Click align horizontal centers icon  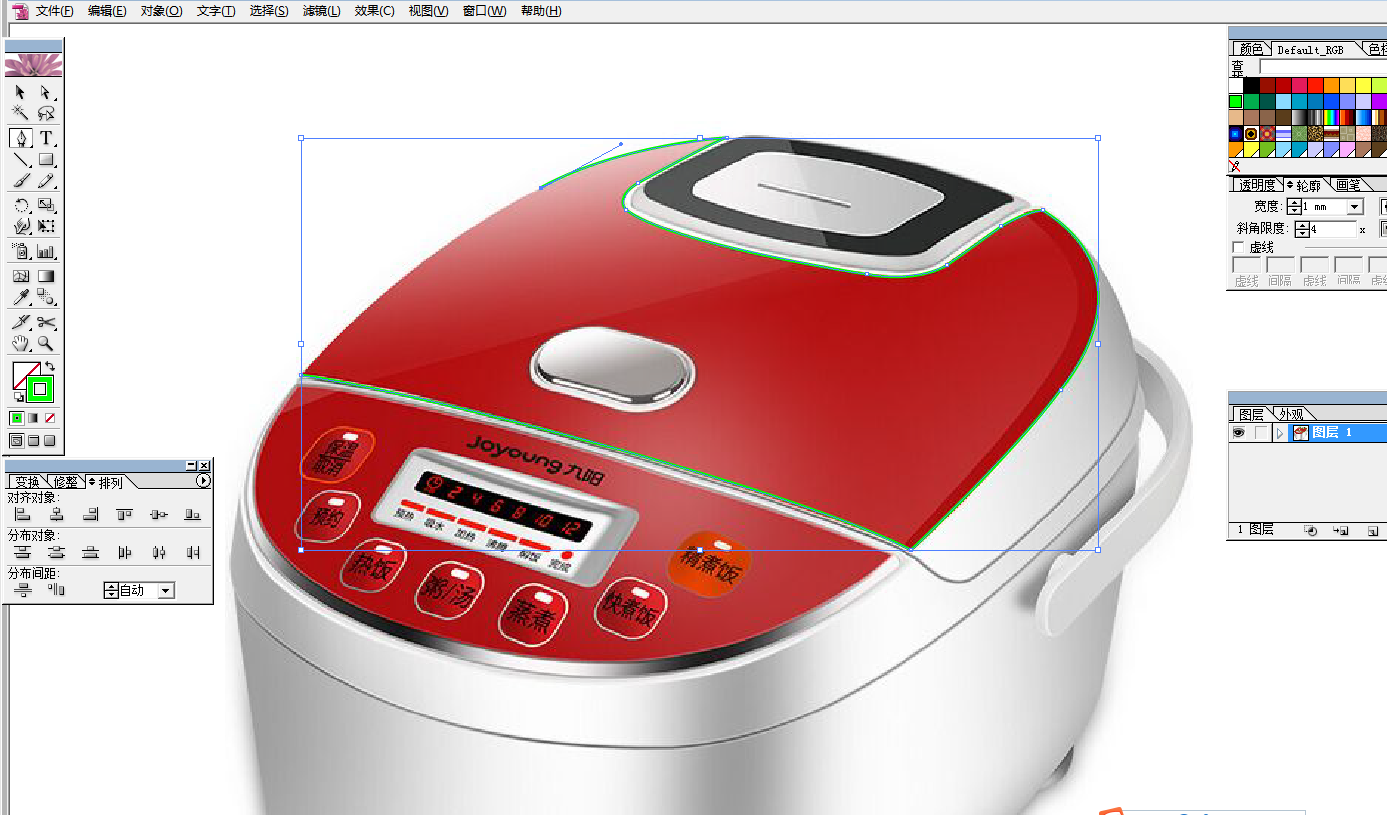tap(57, 514)
